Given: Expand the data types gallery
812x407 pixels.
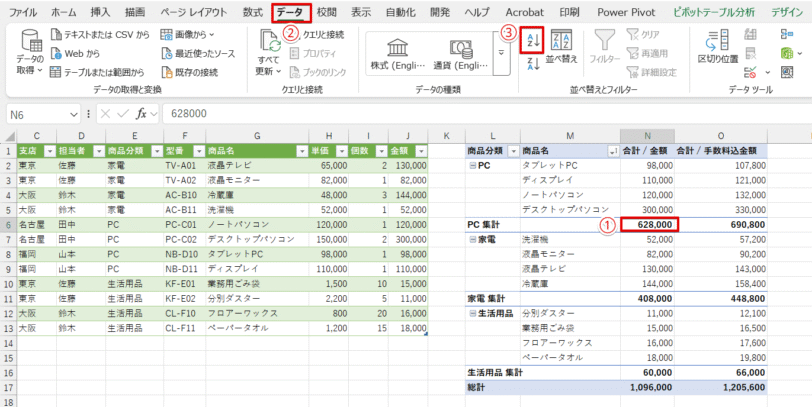Looking at the screenshot, I should 501,53.
